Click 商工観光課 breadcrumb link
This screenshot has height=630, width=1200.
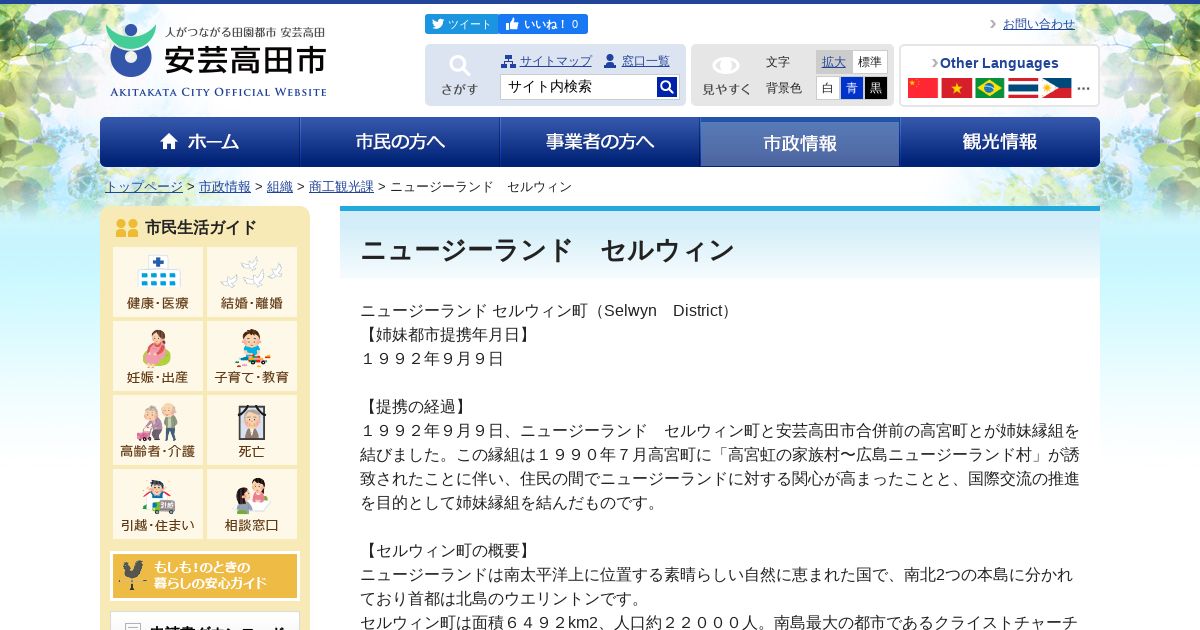click(341, 187)
